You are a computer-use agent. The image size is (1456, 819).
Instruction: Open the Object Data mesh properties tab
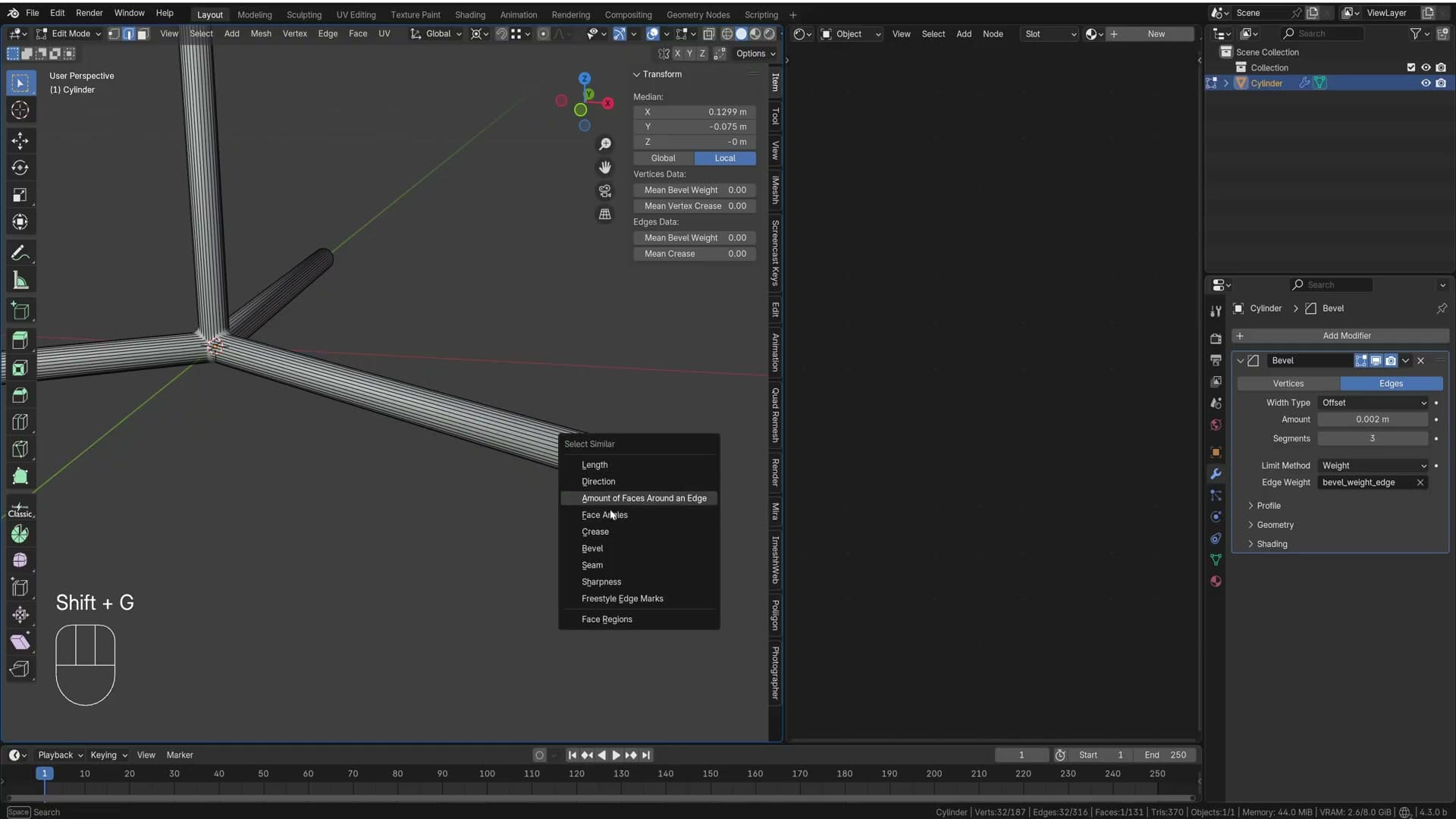[1216, 560]
